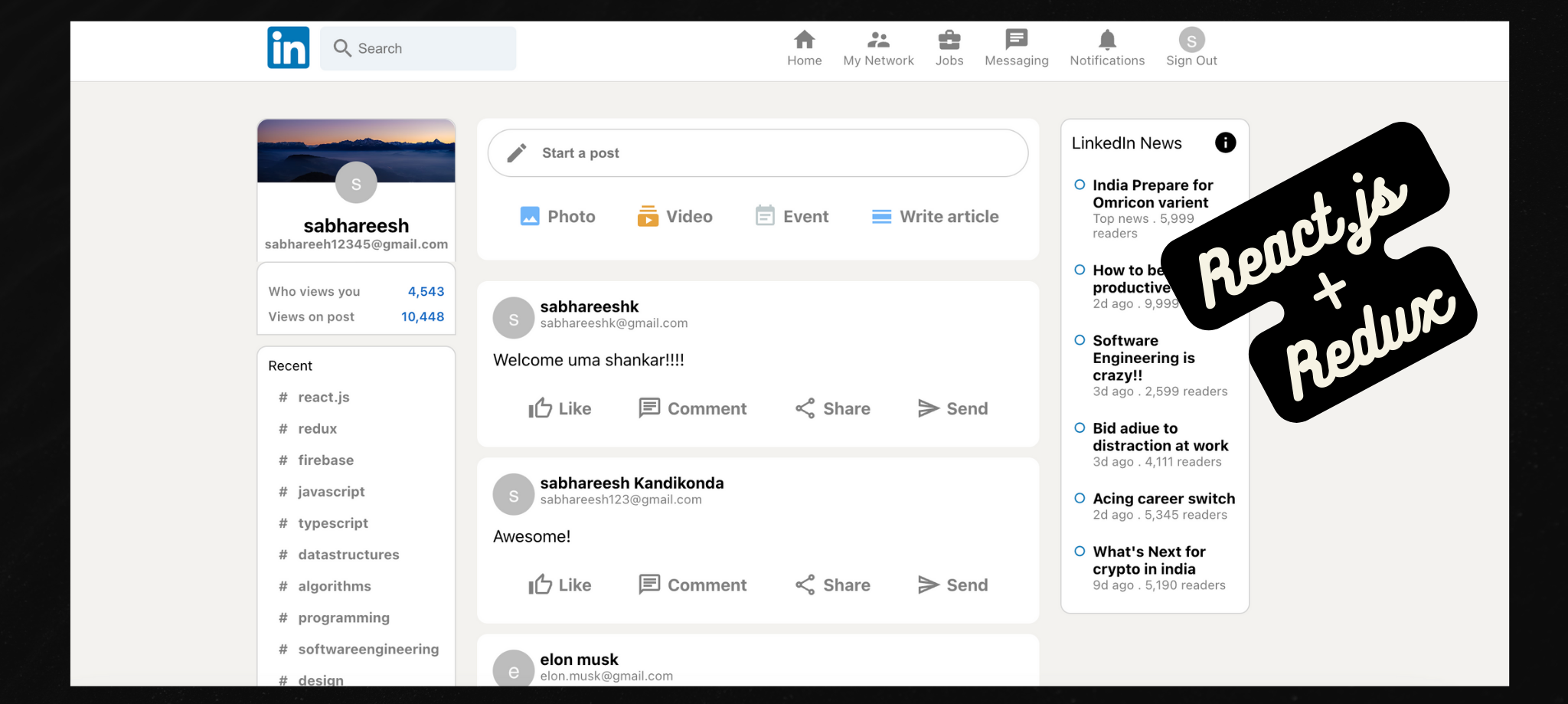This screenshot has height=704, width=1568.
Task: Share sabhareesh Kandikonda's post
Action: [x=832, y=584]
